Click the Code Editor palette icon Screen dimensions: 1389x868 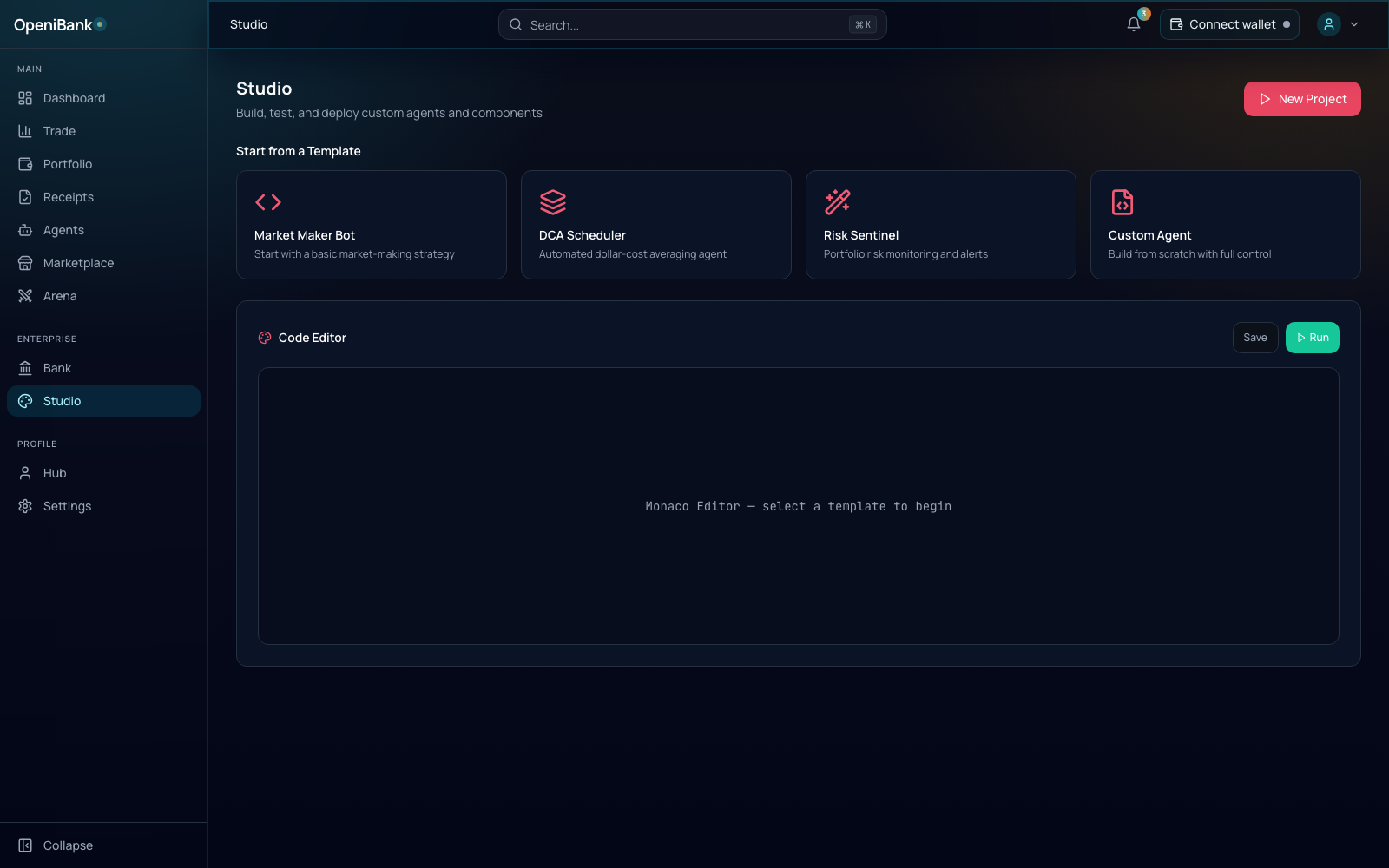[265, 338]
